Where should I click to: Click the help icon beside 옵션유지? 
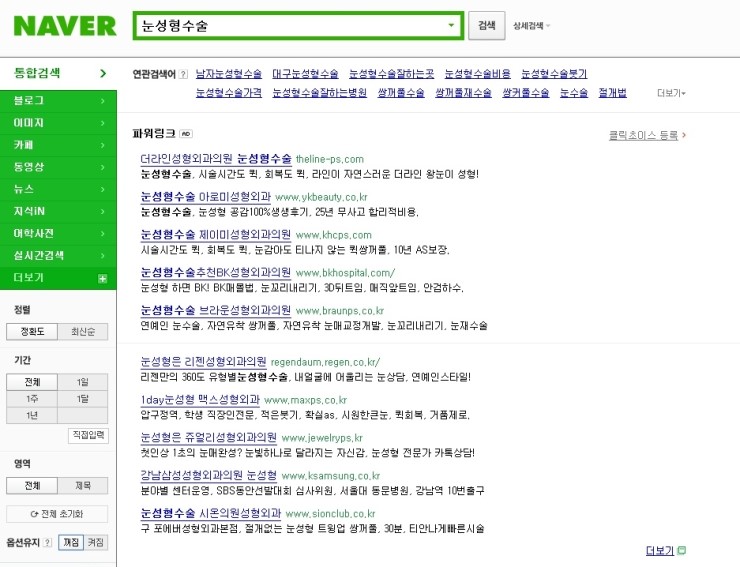pos(47,542)
